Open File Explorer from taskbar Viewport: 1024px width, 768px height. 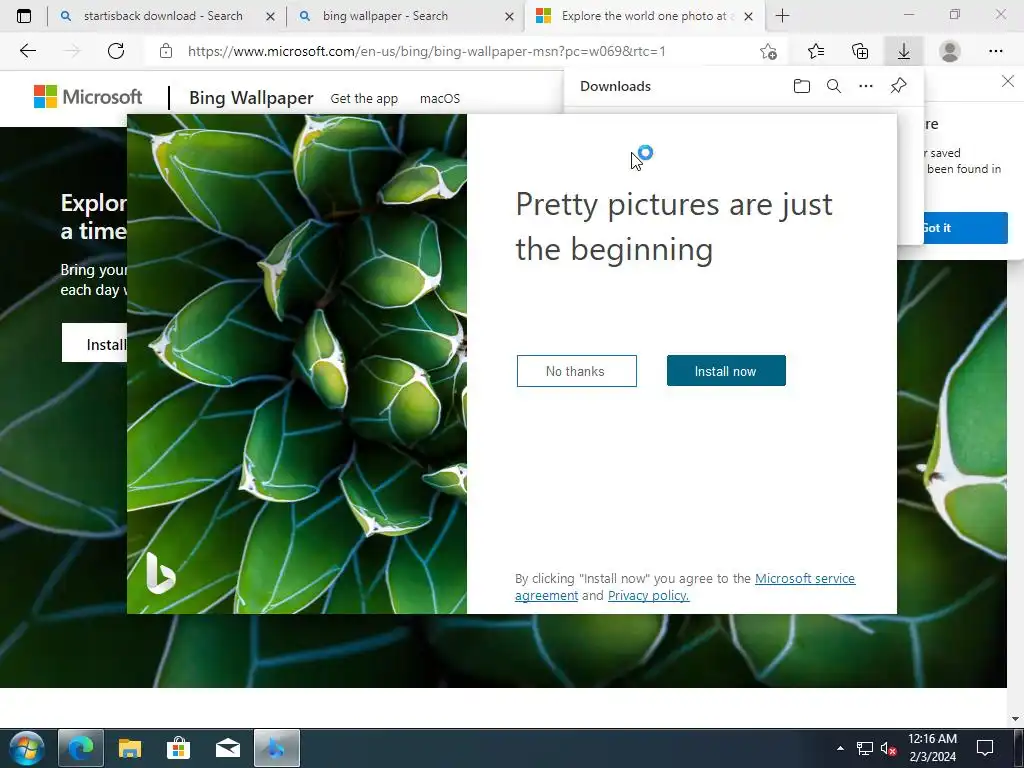coord(129,748)
